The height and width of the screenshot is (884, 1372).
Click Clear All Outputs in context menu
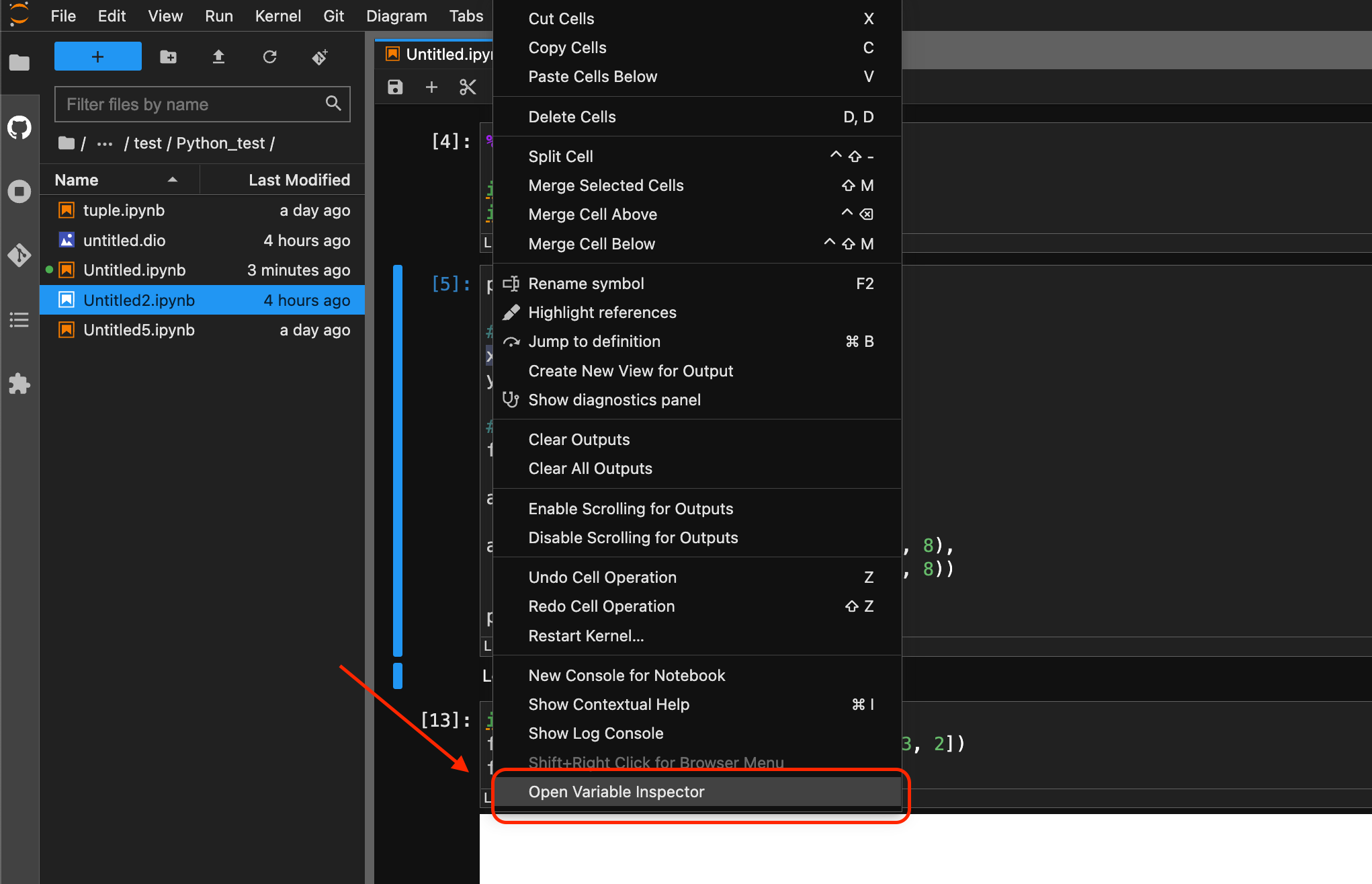590,468
